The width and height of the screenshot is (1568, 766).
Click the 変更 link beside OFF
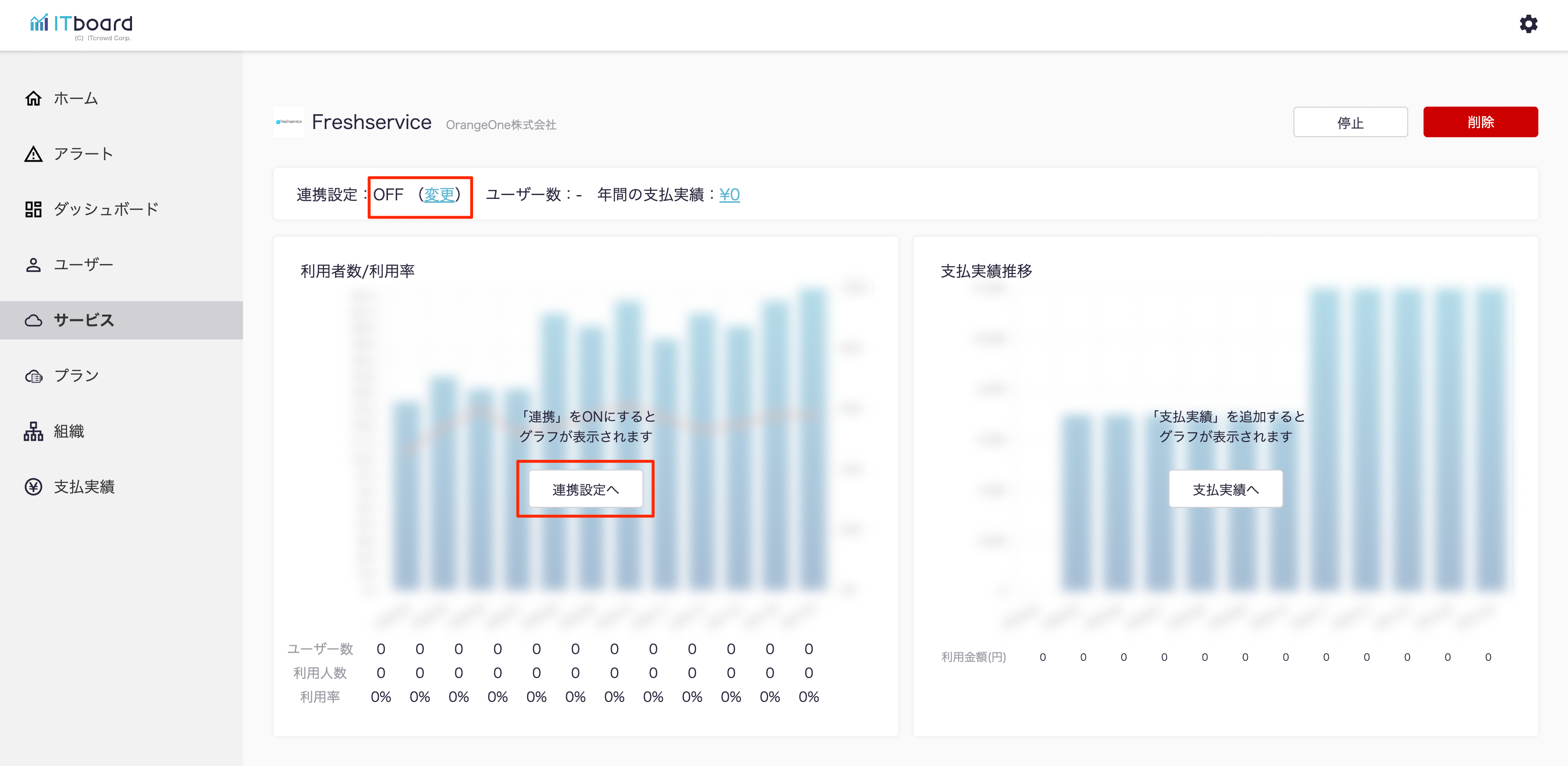(x=439, y=195)
